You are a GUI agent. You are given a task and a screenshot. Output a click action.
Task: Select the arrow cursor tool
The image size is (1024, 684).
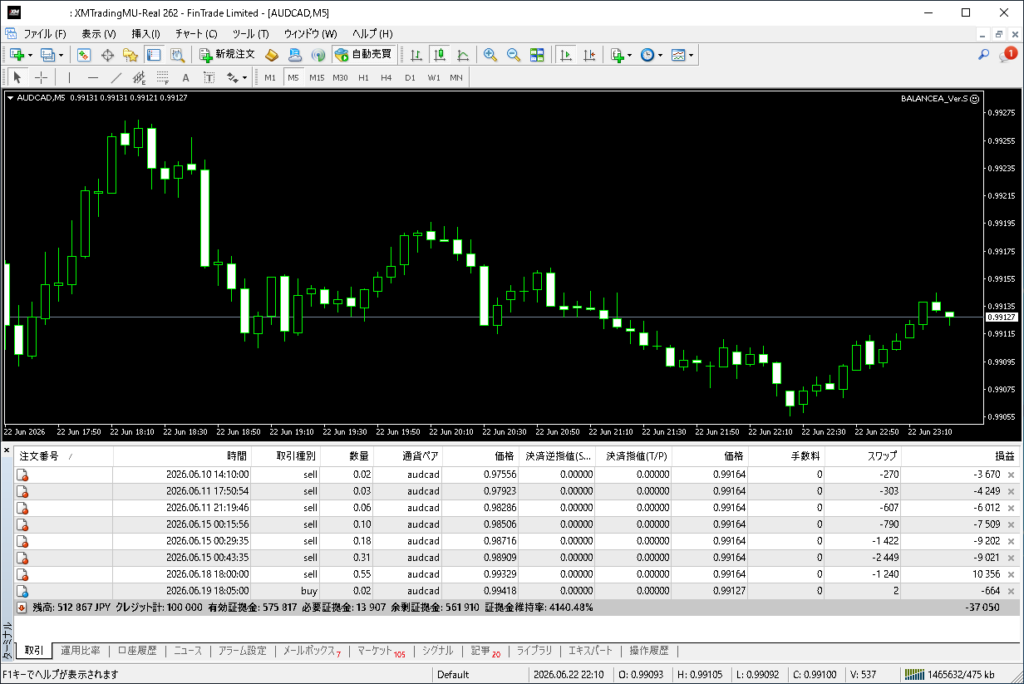[18, 78]
